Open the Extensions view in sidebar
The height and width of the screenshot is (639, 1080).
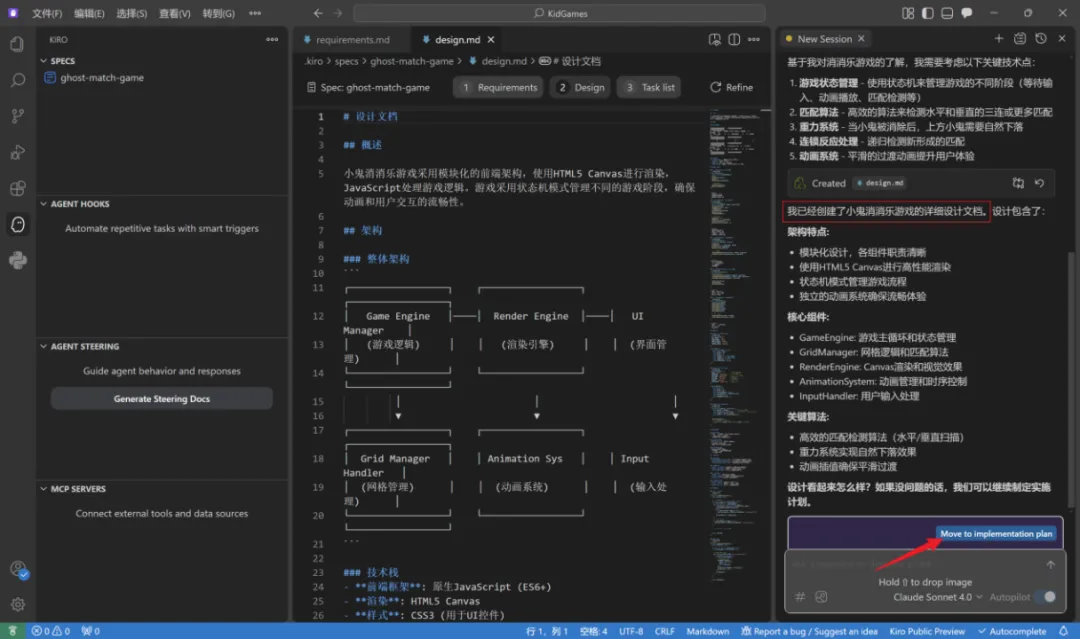(x=17, y=188)
